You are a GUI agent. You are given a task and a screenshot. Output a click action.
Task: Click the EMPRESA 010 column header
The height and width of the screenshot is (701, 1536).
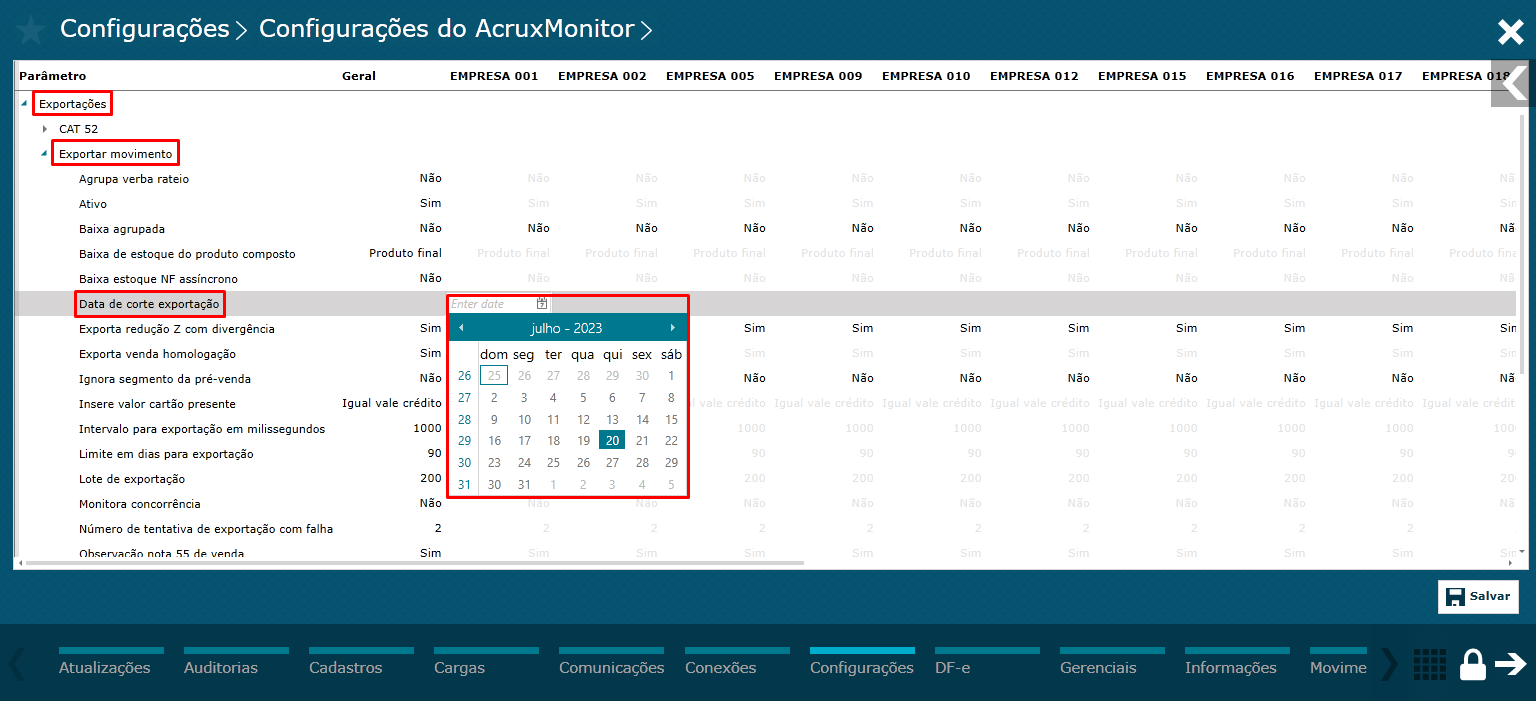pos(926,76)
